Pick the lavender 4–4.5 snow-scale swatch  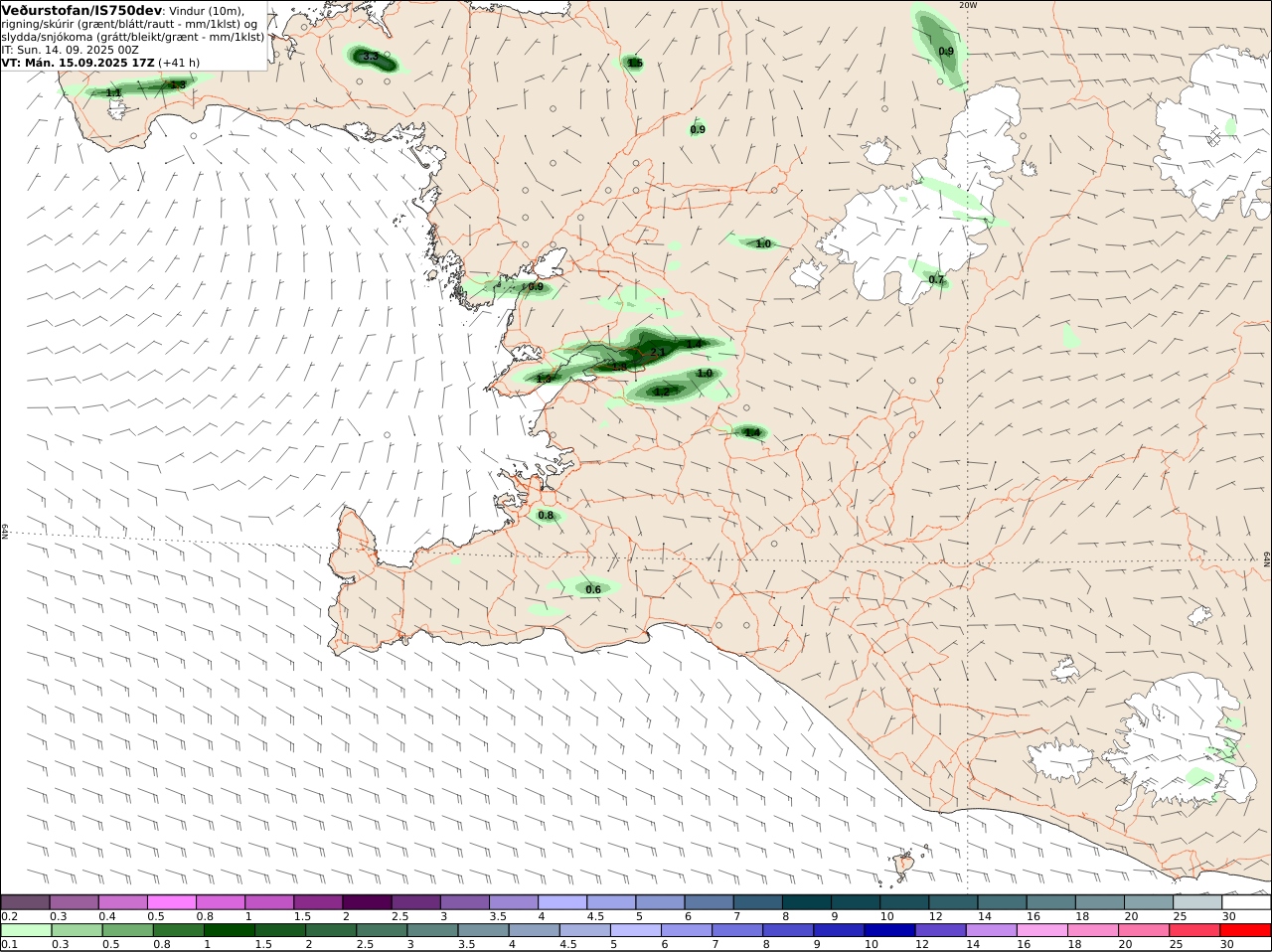tap(562, 901)
